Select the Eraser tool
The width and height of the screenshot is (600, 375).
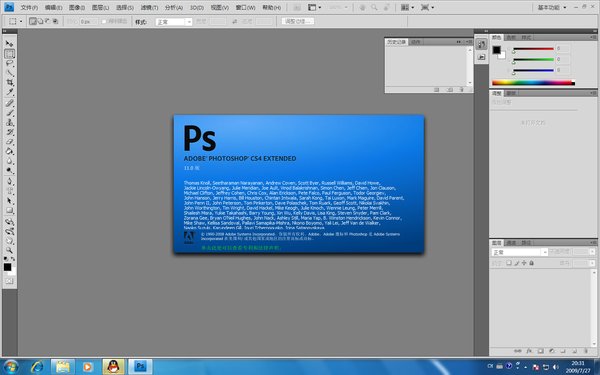tap(10, 142)
